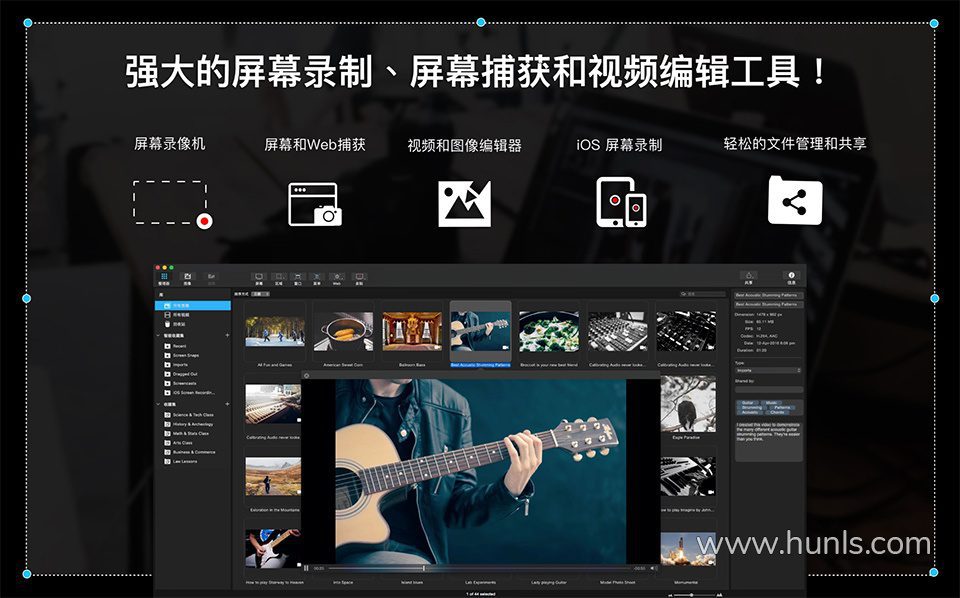Select the 窗口 window capture tool

tap(298, 278)
